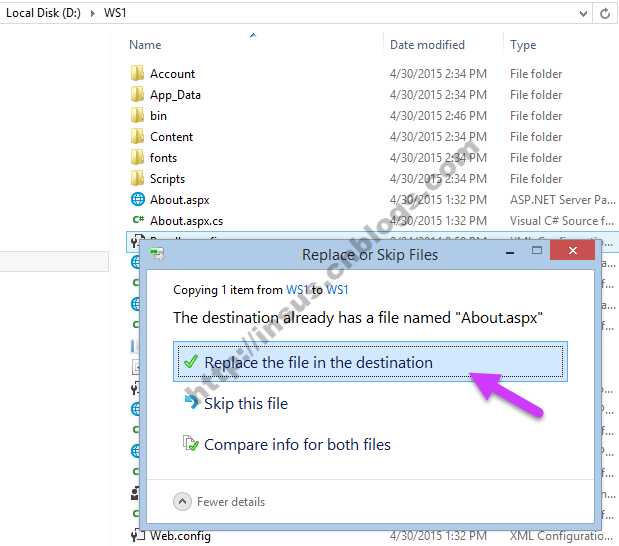Select the Web.config file name
The height and width of the screenshot is (546, 619).
click(x=180, y=536)
